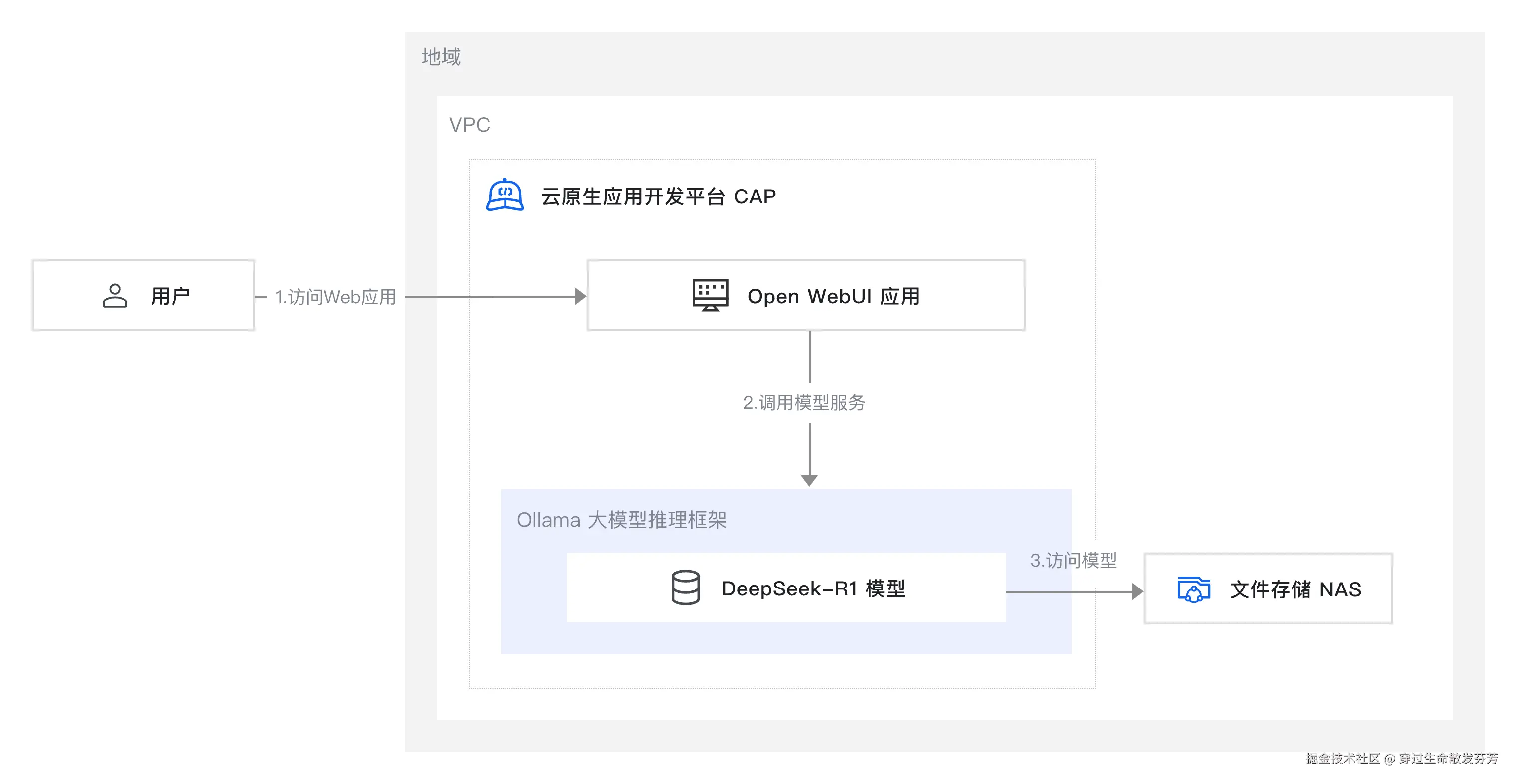Click the 3.访问模型 connector label
This screenshot has width=1517, height=784.
(x=1073, y=560)
